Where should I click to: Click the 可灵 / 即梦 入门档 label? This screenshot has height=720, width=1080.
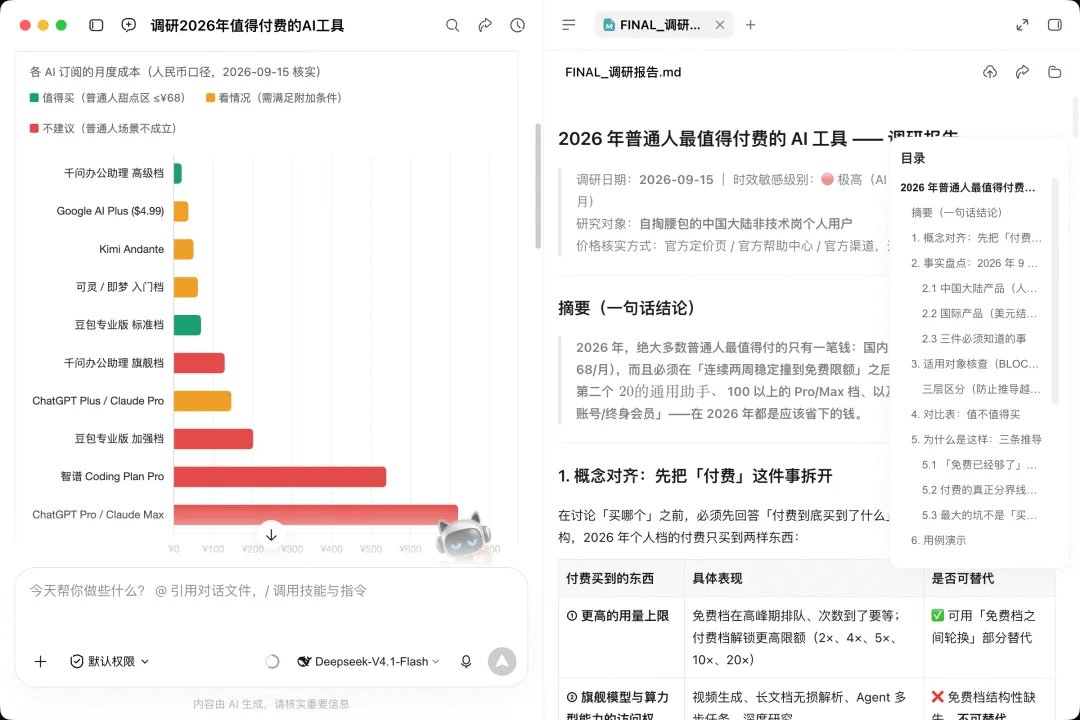pos(120,287)
